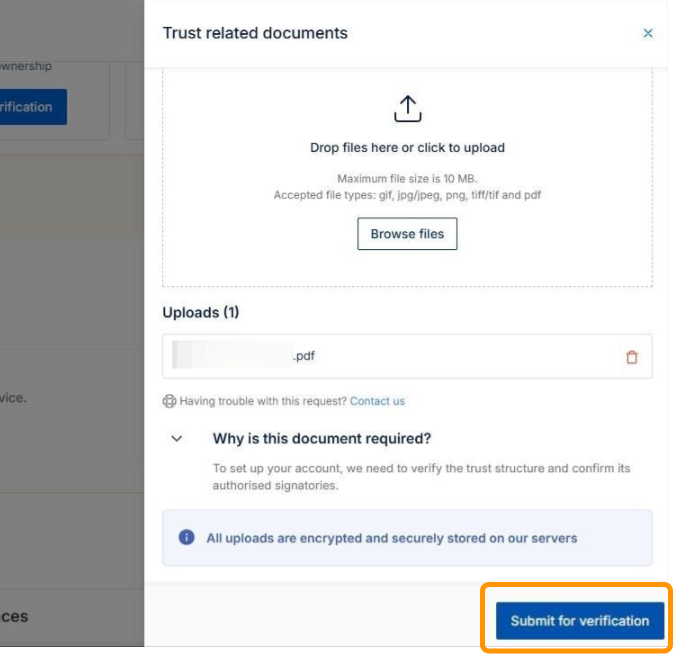Screen dimensions: 676x656
Task: Collapse the Why is this document required chevron
Action: [x=177, y=439]
